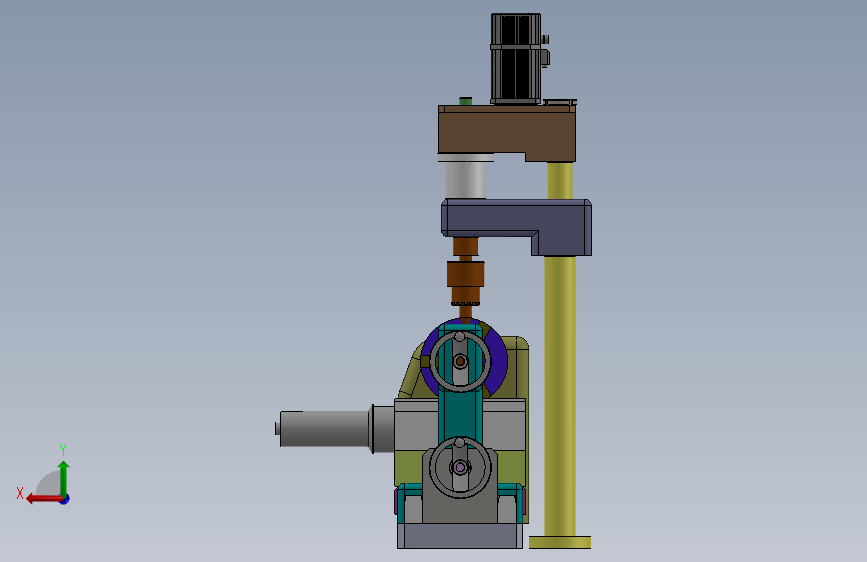Select the lower handwheel on the gray housing
This screenshot has height=562, width=867.
pyautogui.click(x=460, y=467)
